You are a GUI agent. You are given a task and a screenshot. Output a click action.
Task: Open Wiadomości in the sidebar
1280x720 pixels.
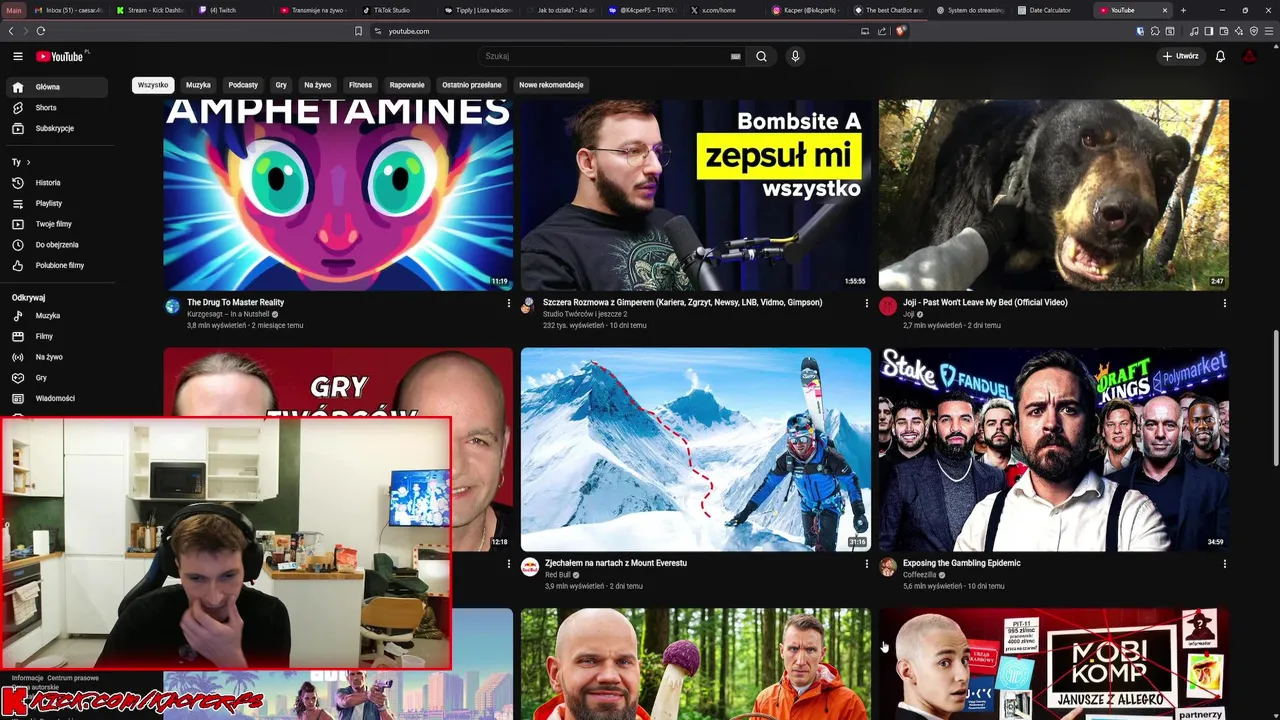coord(56,398)
